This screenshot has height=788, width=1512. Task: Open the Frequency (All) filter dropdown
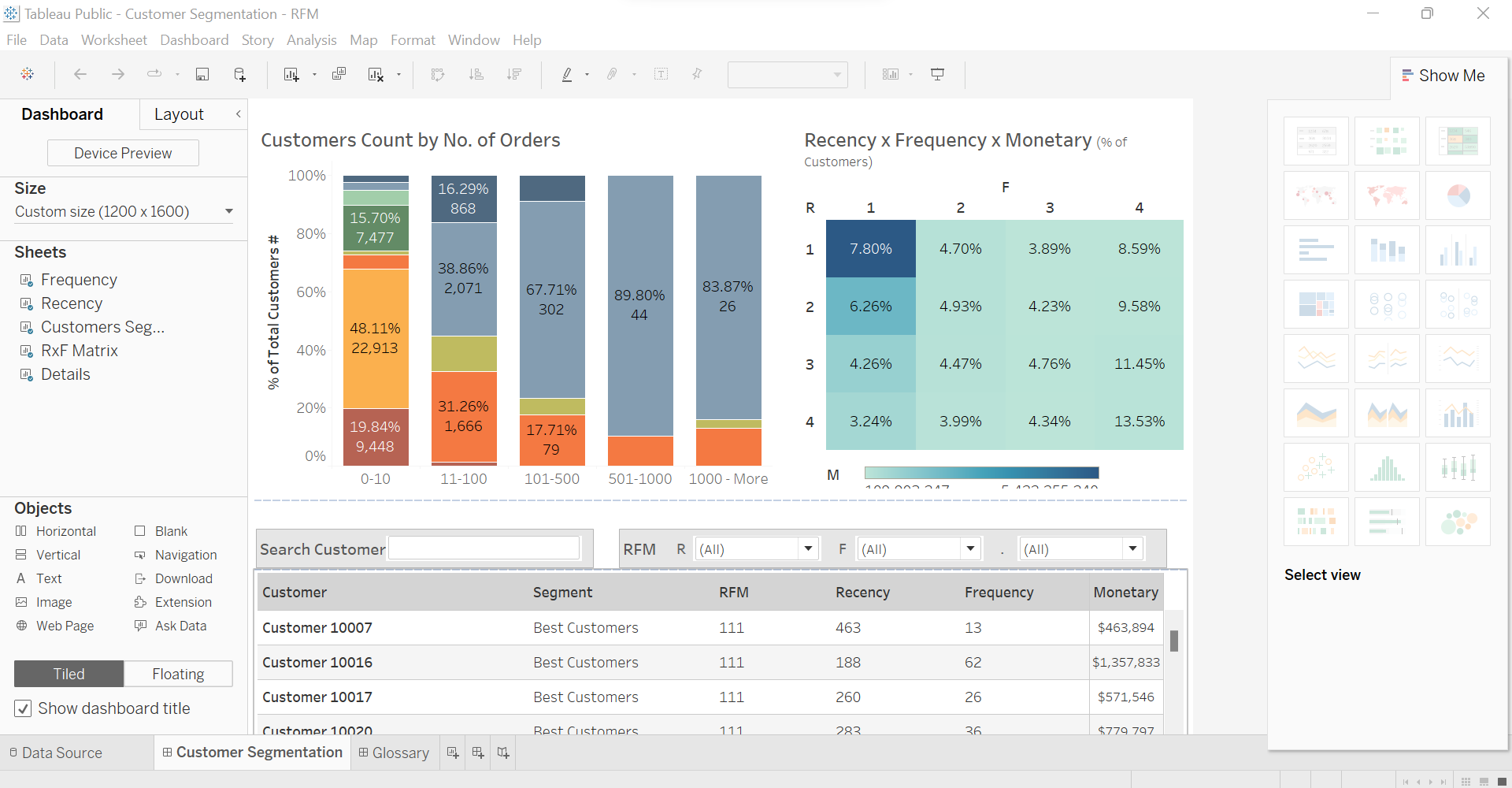(x=970, y=548)
